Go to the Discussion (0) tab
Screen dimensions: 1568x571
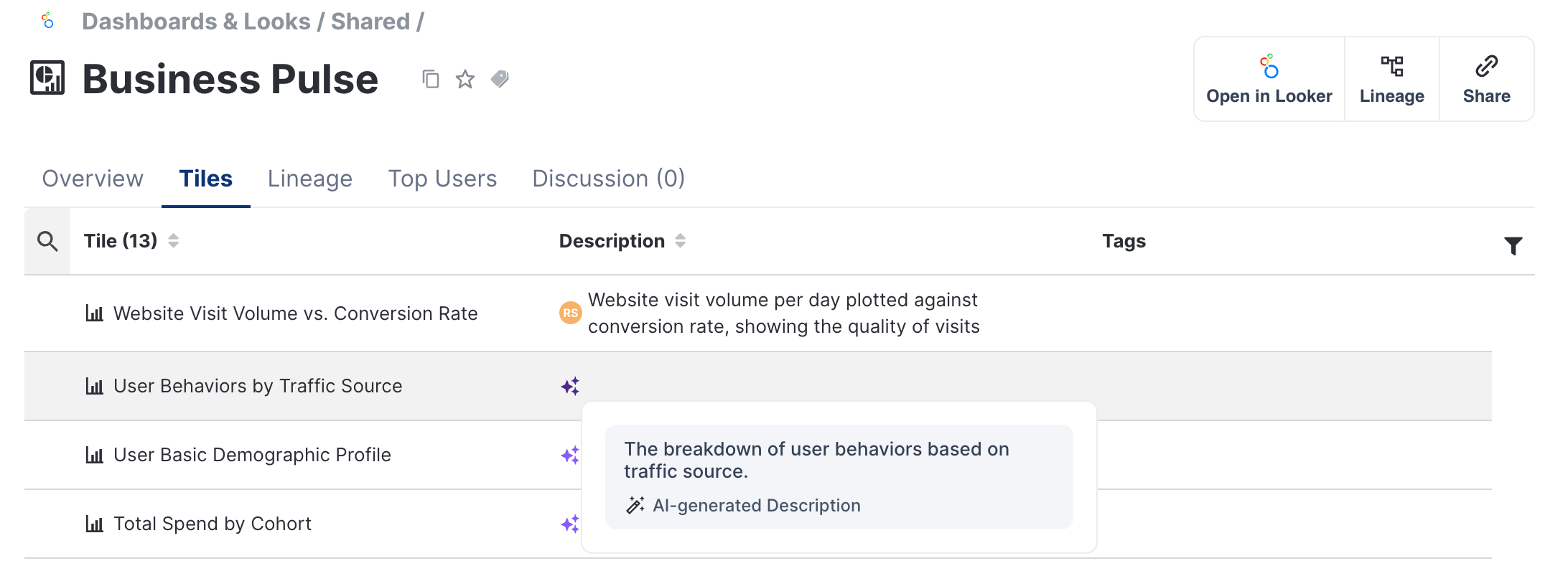tap(608, 179)
